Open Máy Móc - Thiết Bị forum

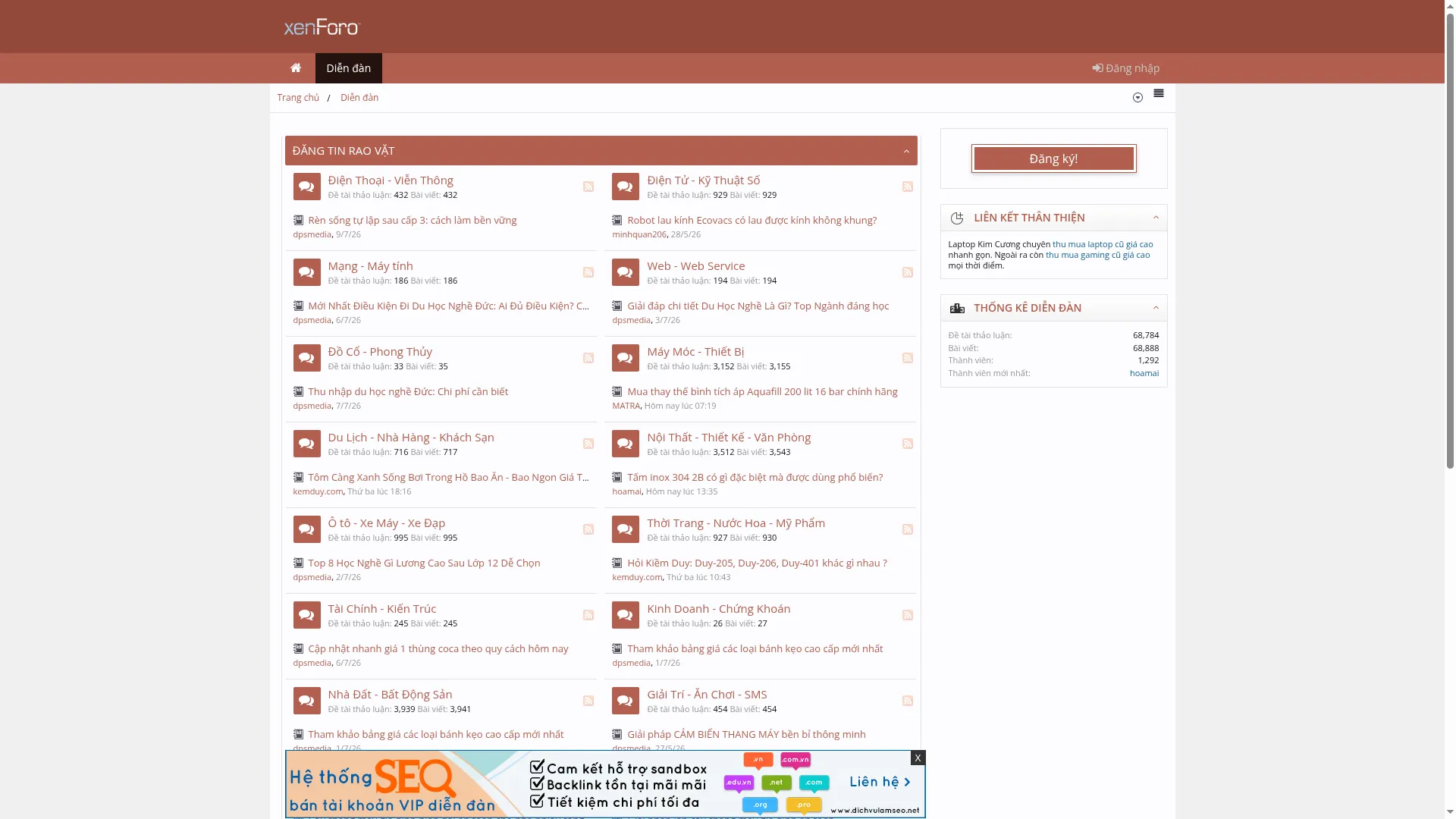coord(695,352)
